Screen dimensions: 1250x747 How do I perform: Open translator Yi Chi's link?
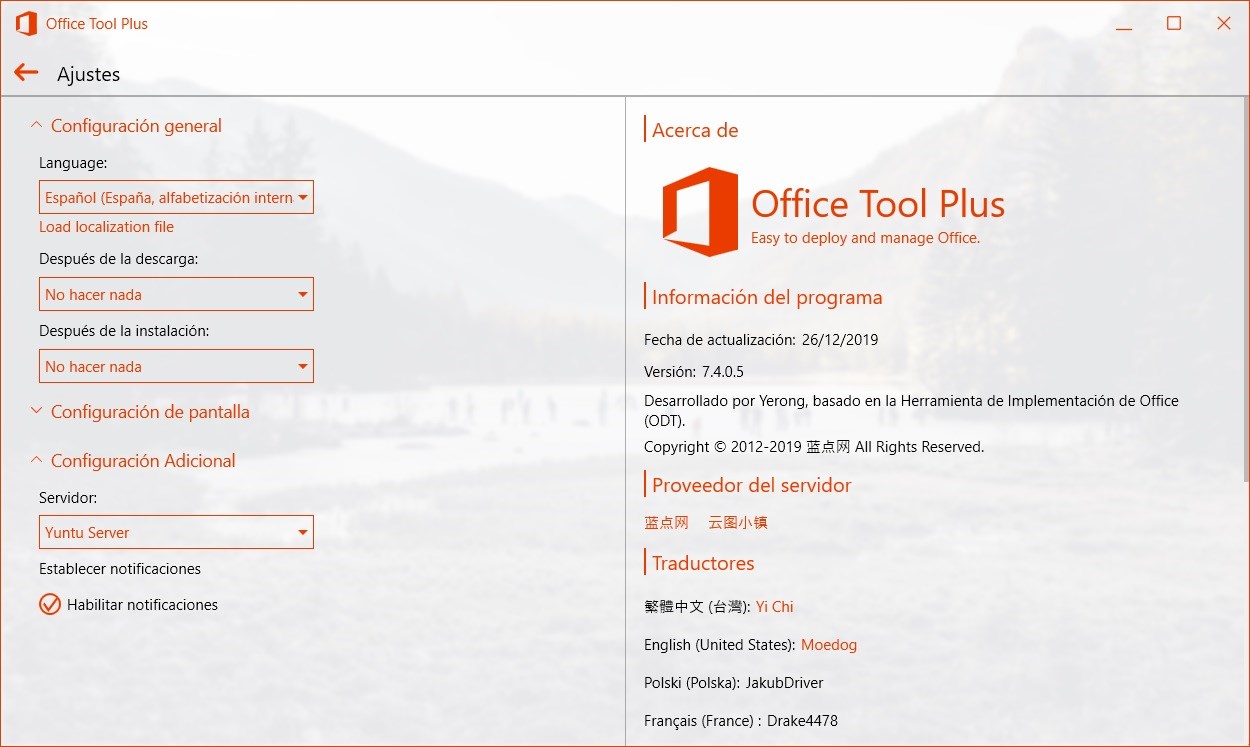click(775, 607)
